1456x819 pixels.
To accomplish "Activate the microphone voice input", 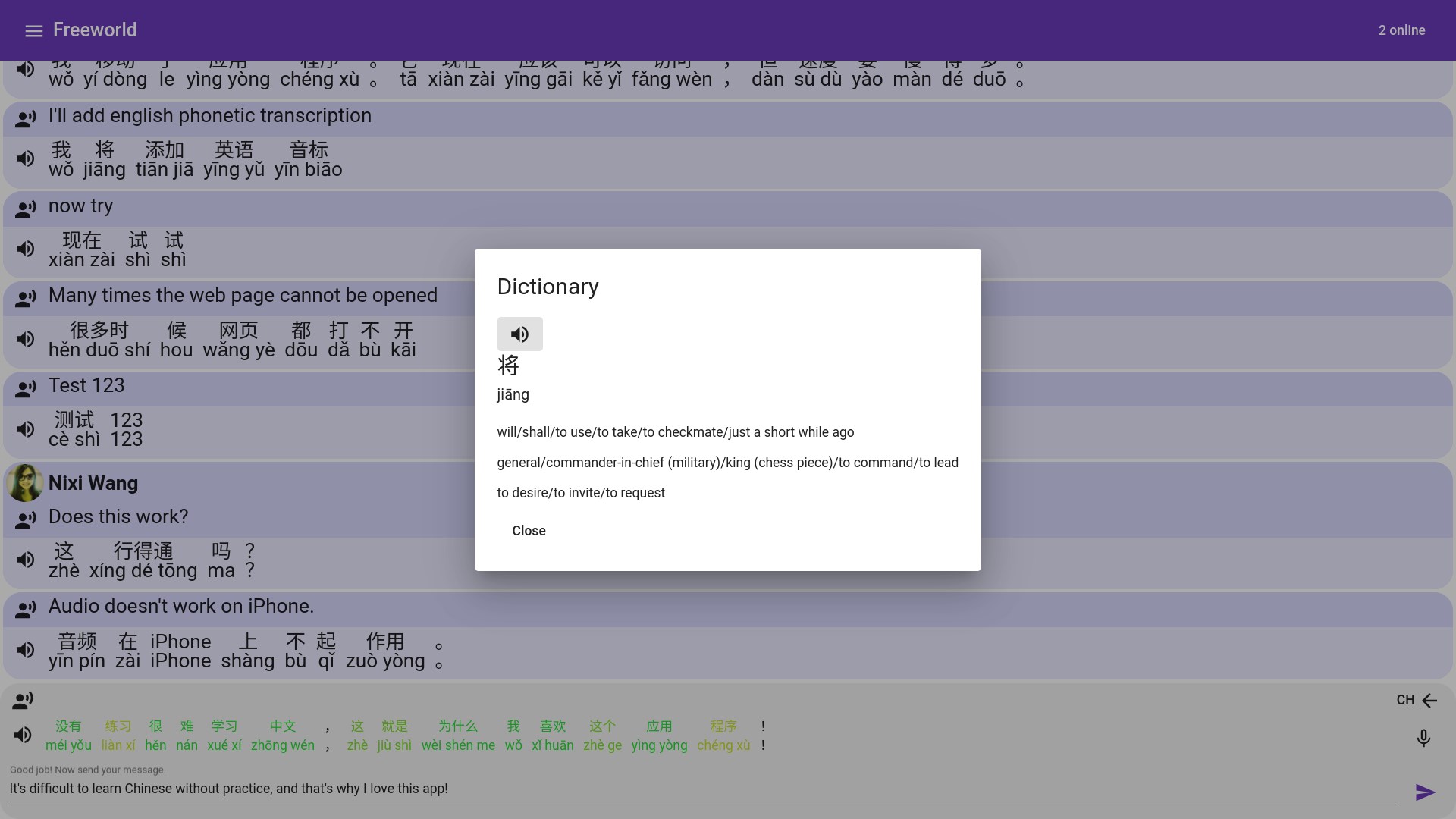I will 1423,738.
